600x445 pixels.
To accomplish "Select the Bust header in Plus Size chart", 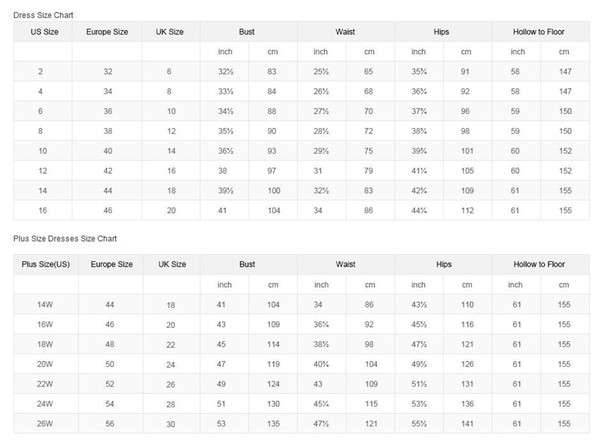I will (x=247, y=264).
